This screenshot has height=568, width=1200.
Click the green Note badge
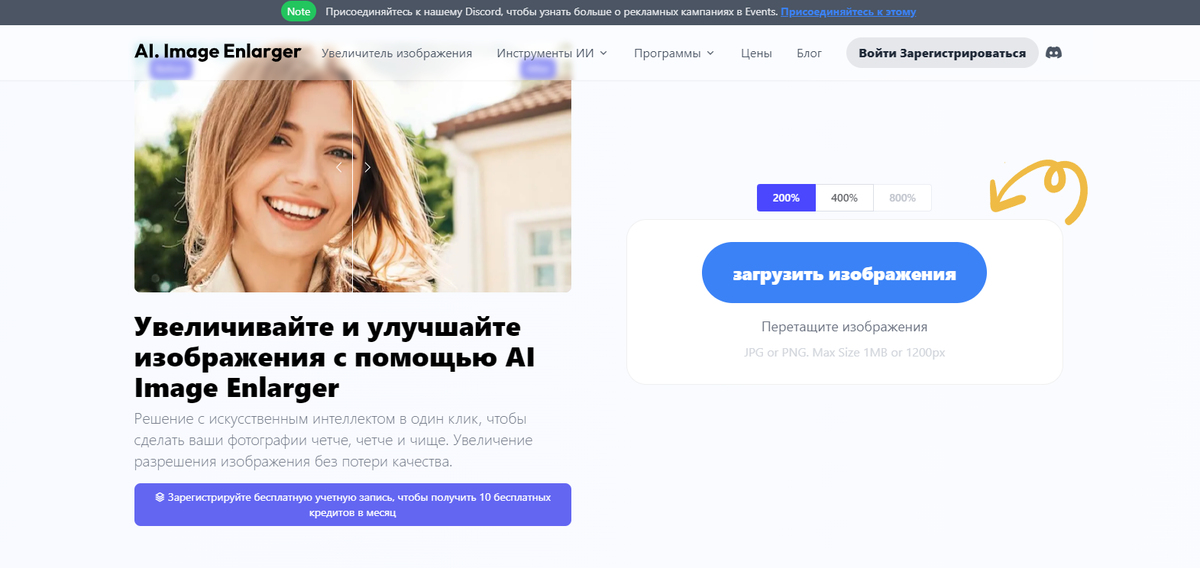point(298,12)
